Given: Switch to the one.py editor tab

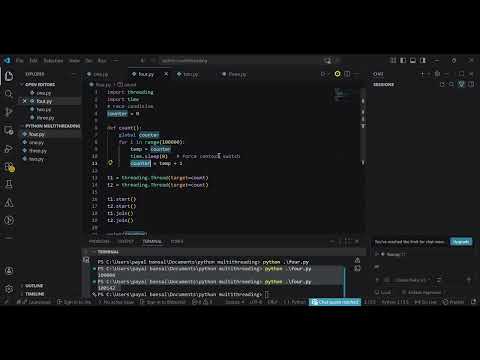Looking at the screenshot, I should pos(100,74).
